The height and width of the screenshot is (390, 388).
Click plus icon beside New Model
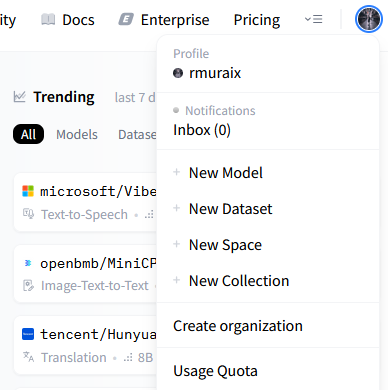pyautogui.click(x=177, y=172)
